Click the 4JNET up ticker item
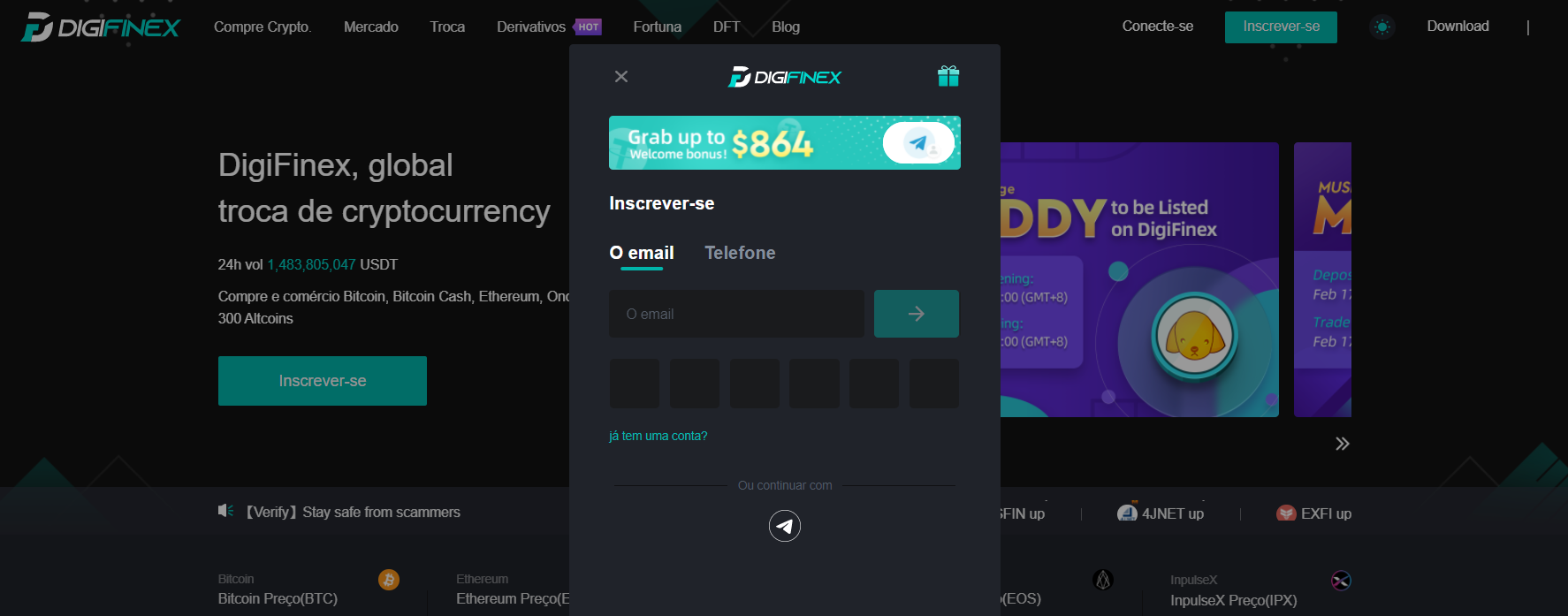The image size is (1568, 616). [x=1161, y=513]
